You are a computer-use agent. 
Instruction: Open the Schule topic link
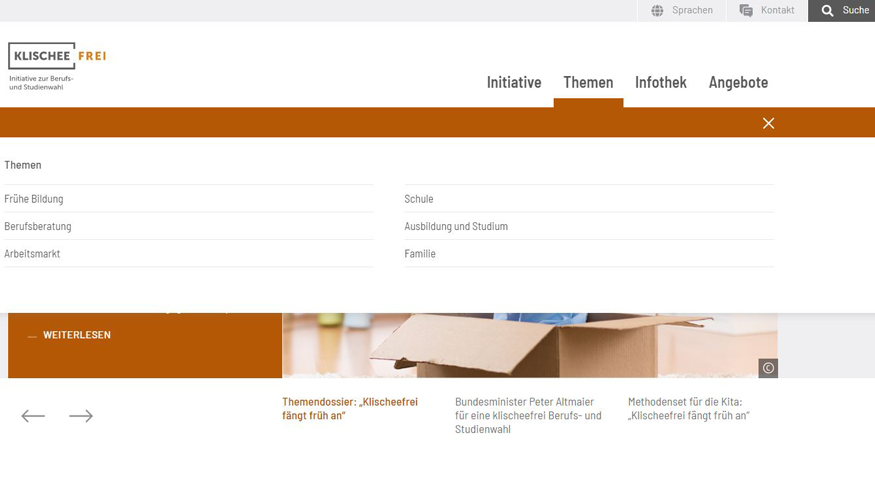pyautogui.click(x=419, y=199)
